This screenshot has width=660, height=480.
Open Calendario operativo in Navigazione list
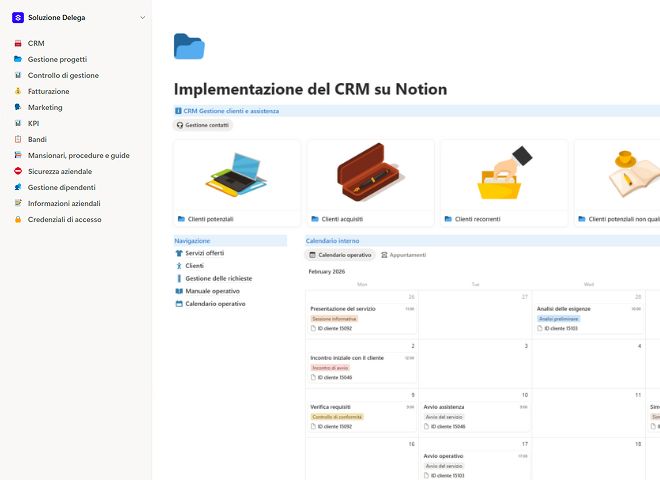(x=216, y=304)
